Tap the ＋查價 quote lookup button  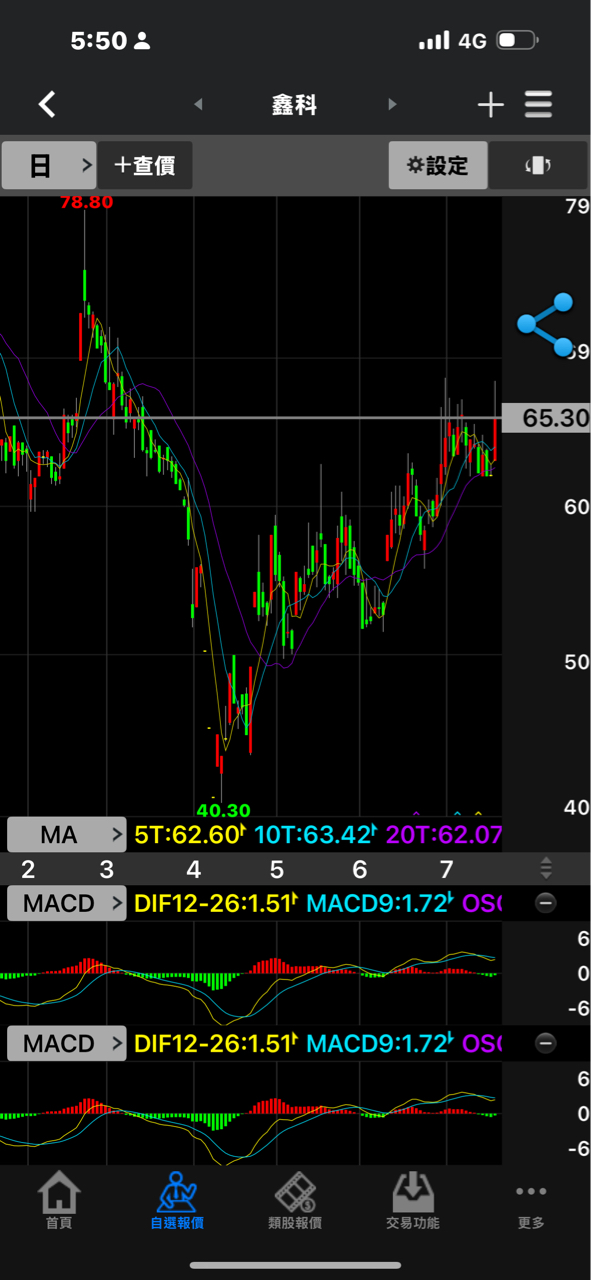145,165
